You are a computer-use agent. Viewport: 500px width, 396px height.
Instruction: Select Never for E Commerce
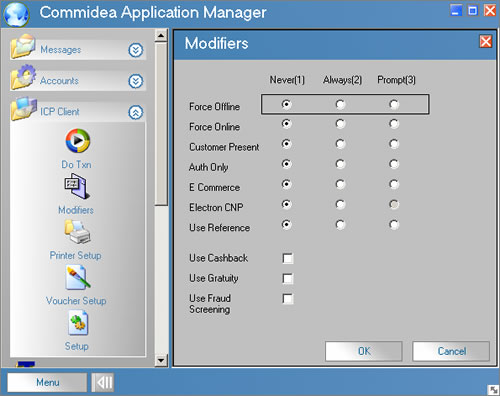[x=286, y=184]
